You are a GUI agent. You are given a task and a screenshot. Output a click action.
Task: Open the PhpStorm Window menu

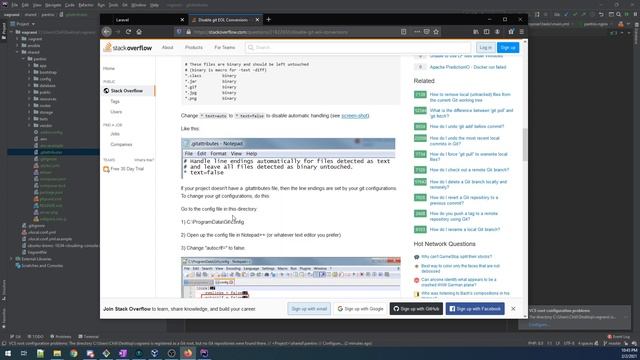pos(138,5)
